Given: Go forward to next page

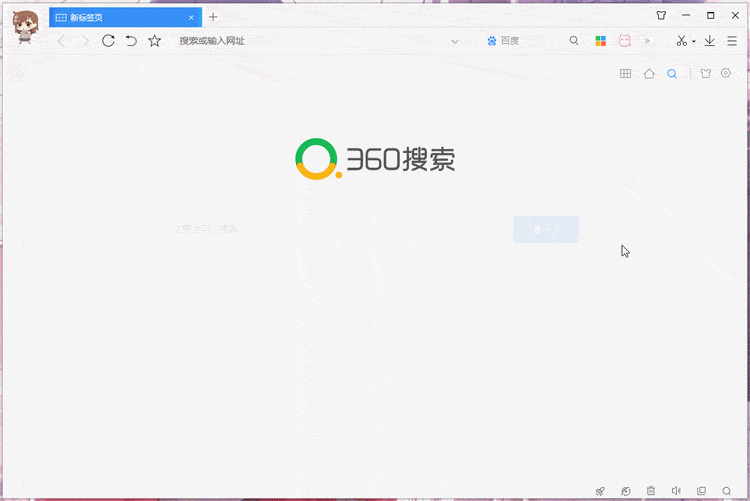Looking at the screenshot, I should (x=85, y=41).
